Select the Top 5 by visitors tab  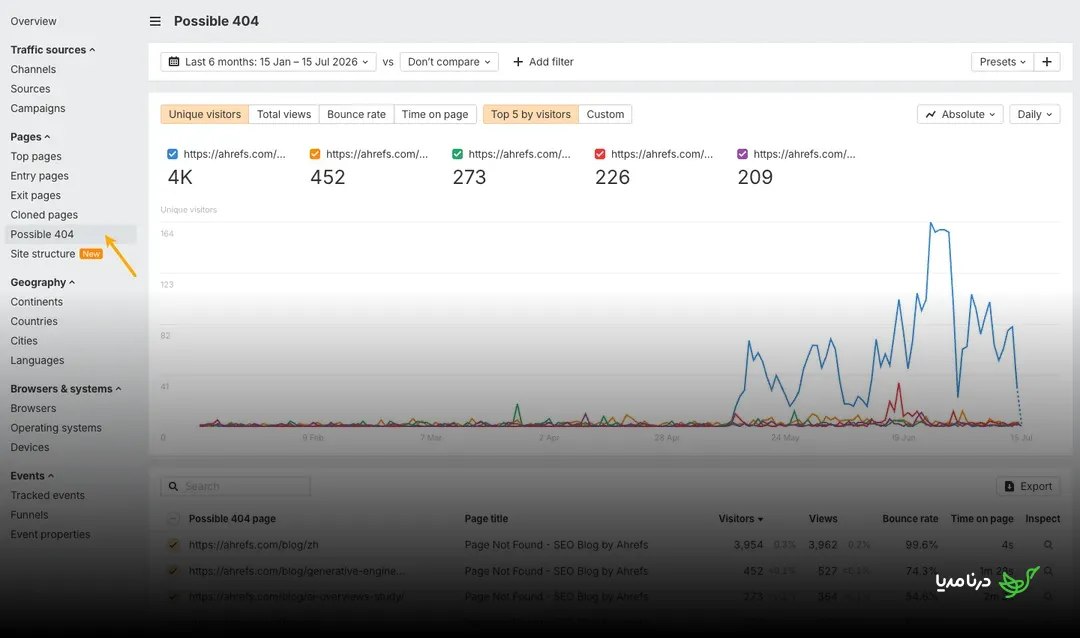[x=530, y=114]
